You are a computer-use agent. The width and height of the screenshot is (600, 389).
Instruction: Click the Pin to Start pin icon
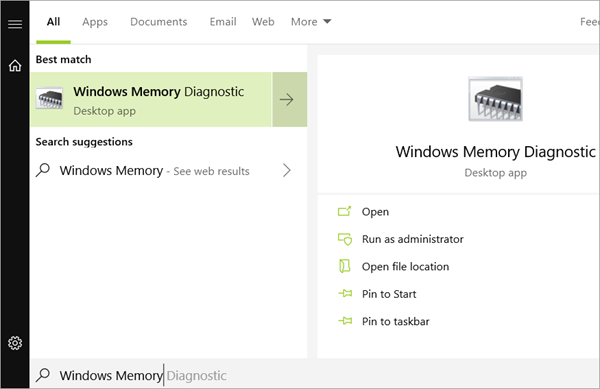pyautogui.click(x=345, y=294)
